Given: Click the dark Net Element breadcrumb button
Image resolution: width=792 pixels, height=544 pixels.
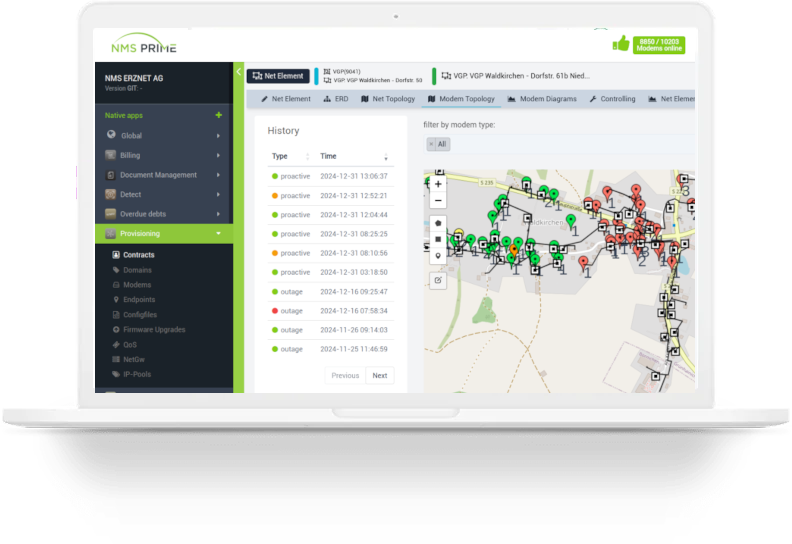Looking at the screenshot, I should click(278, 76).
